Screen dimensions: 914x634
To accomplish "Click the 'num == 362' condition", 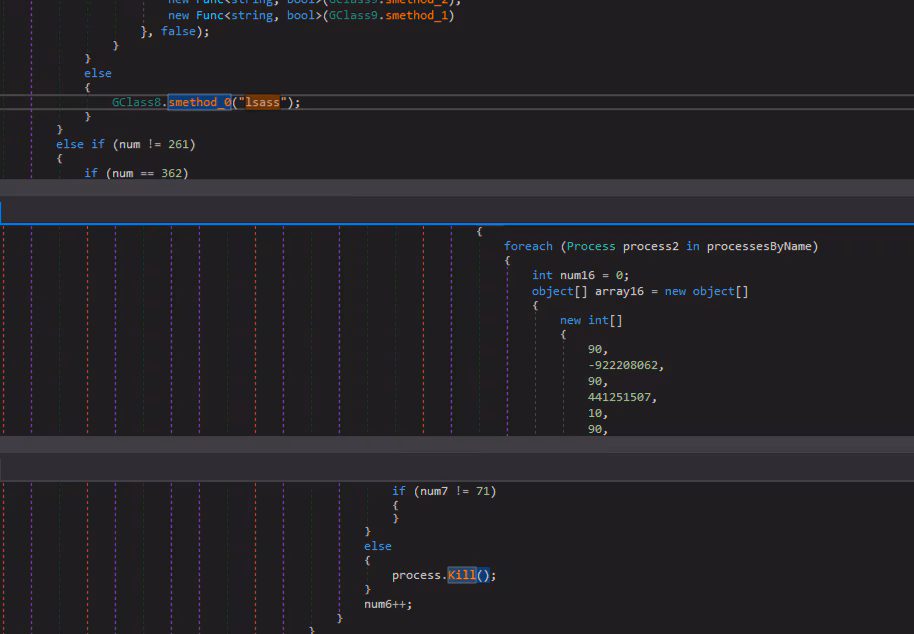I will 147,173.
